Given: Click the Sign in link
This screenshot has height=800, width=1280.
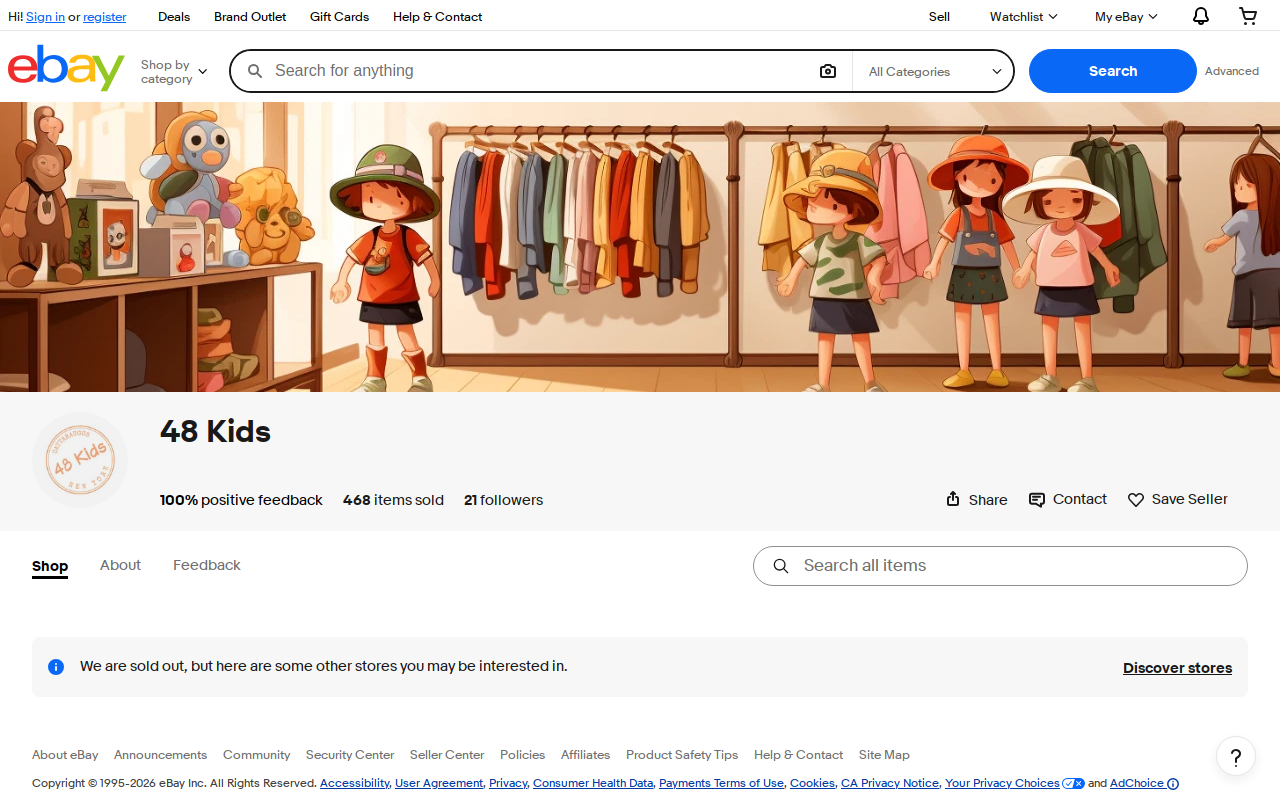Looking at the screenshot, I should pyautogui.click(x=45, y=16).
